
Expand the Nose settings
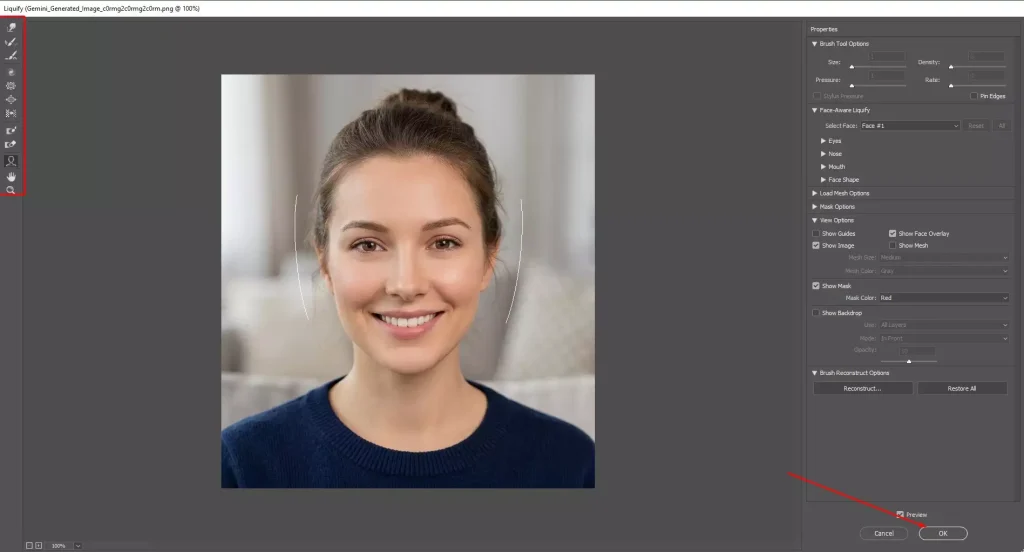[x=823, y=154]
